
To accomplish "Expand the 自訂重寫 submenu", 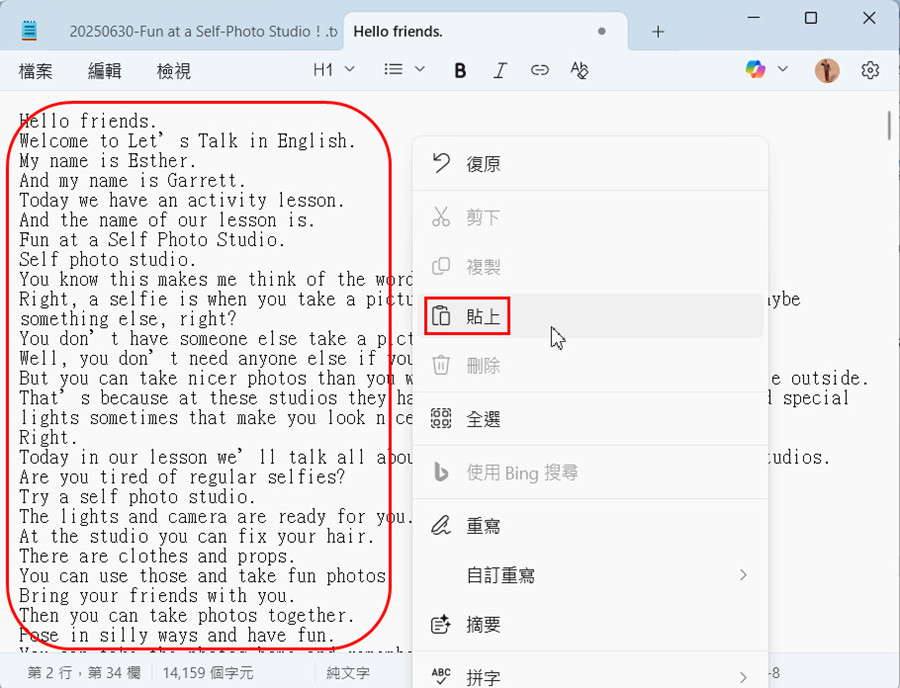I will pos(590,575).
